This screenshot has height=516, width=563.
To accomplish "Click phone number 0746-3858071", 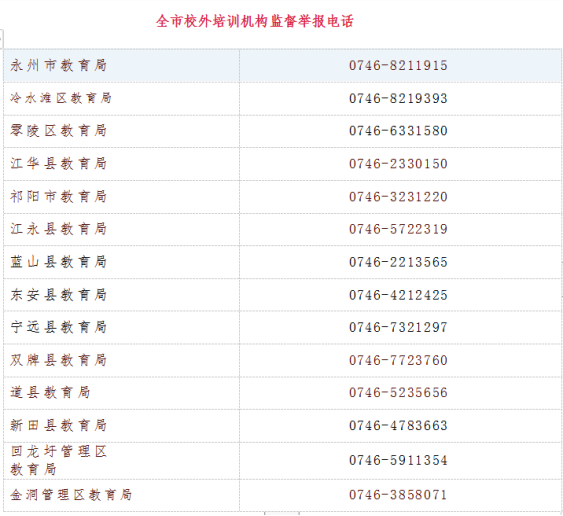I will pos(398,495).
